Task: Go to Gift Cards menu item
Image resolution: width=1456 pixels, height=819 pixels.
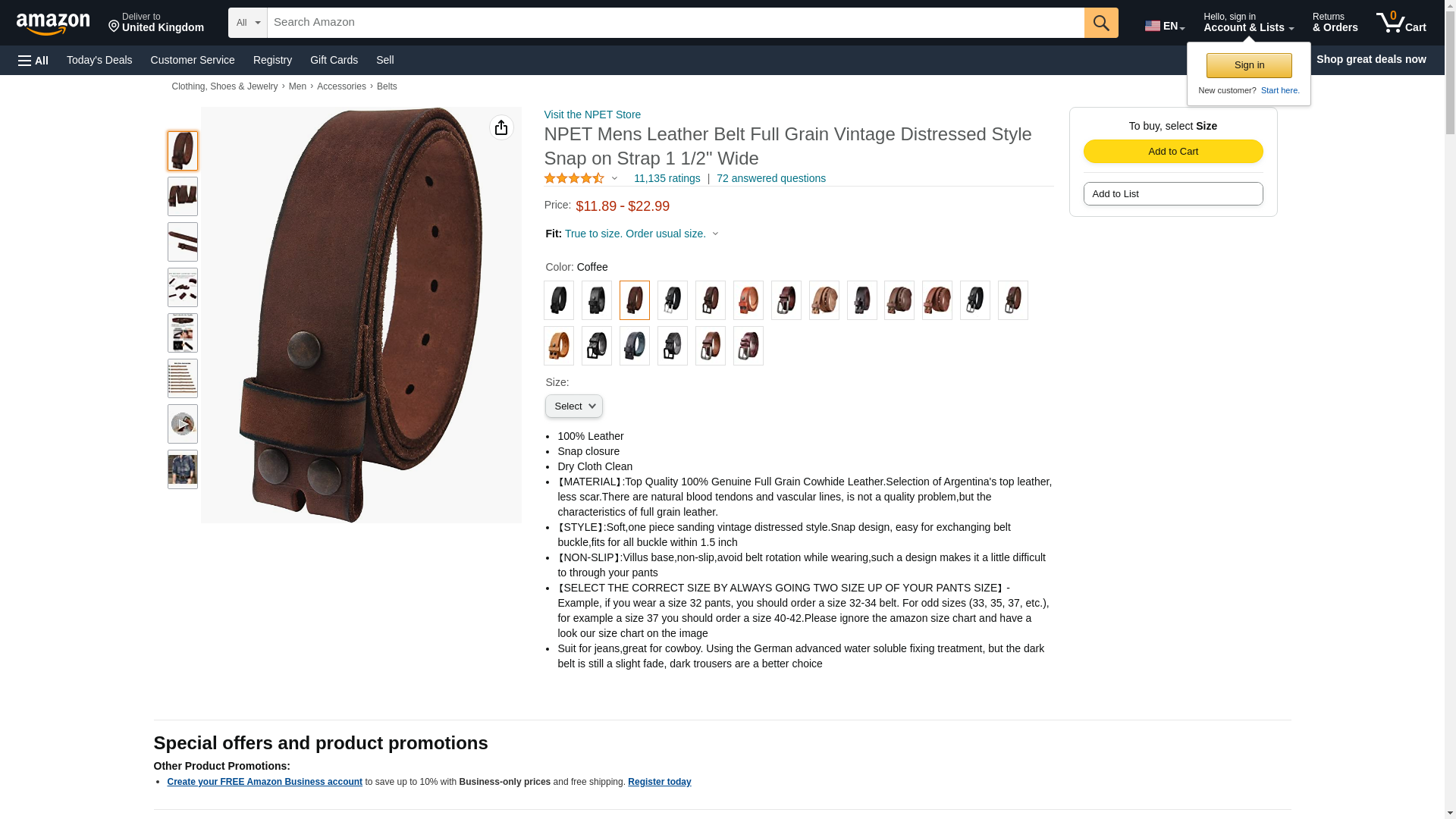Action: tap(334, 60)
